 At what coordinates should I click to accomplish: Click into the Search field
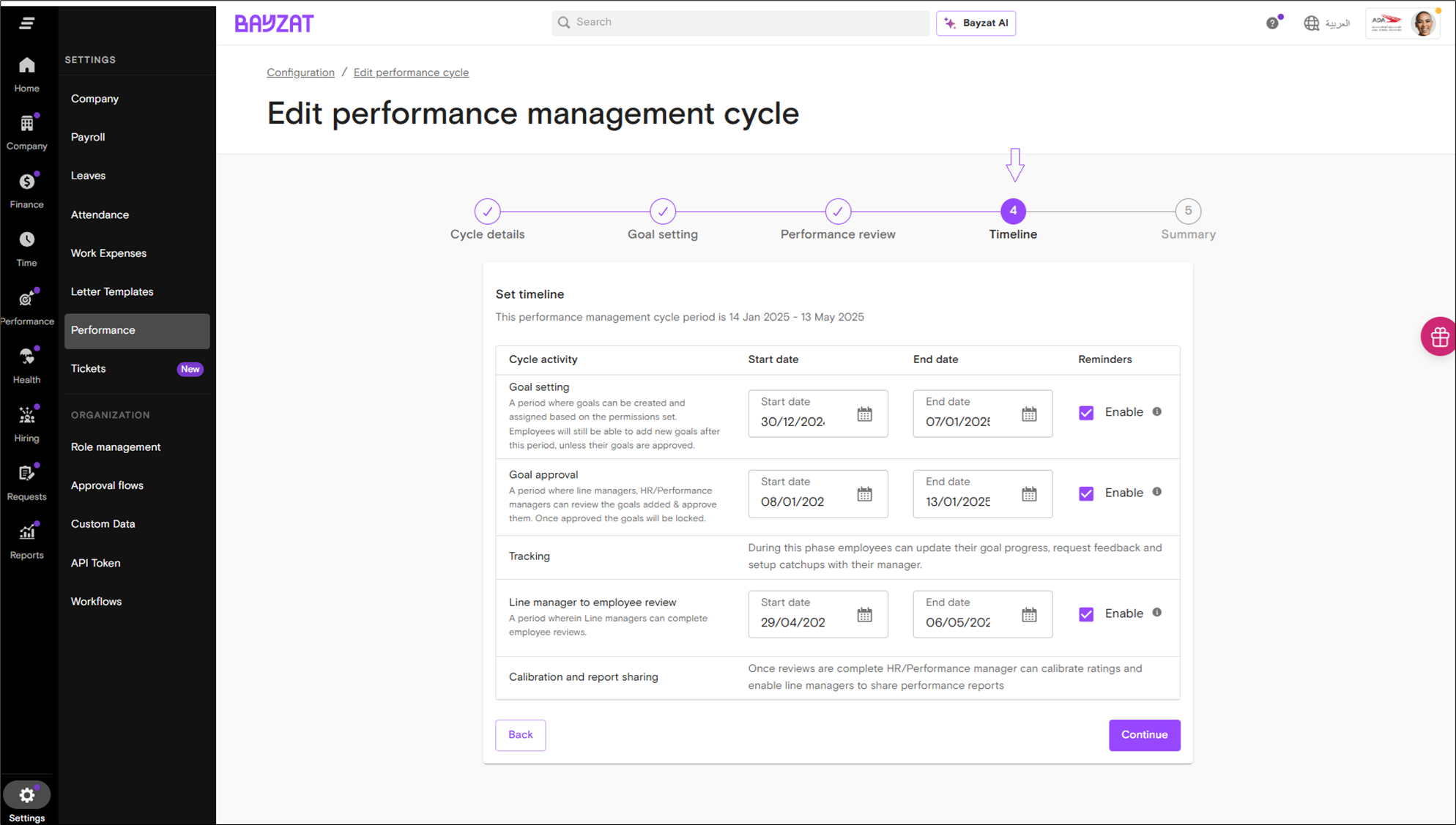click(x=740, y=22)
